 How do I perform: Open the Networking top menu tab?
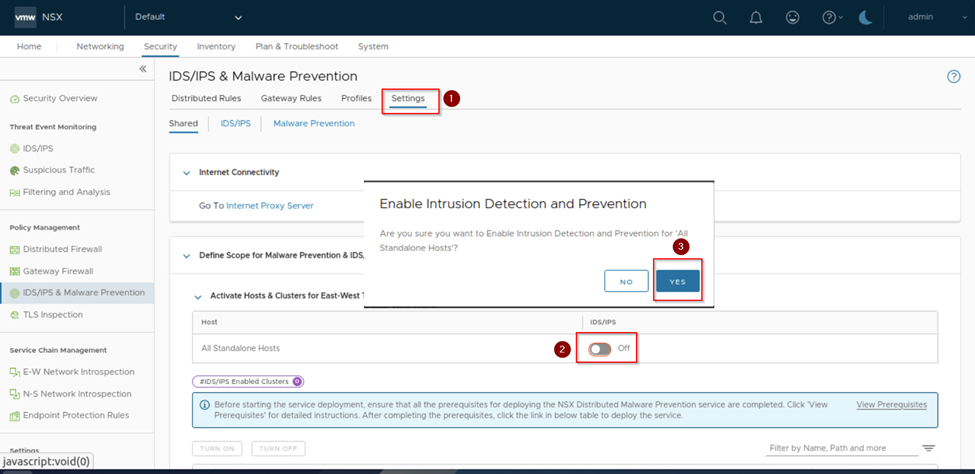click(x=100, y=46)
